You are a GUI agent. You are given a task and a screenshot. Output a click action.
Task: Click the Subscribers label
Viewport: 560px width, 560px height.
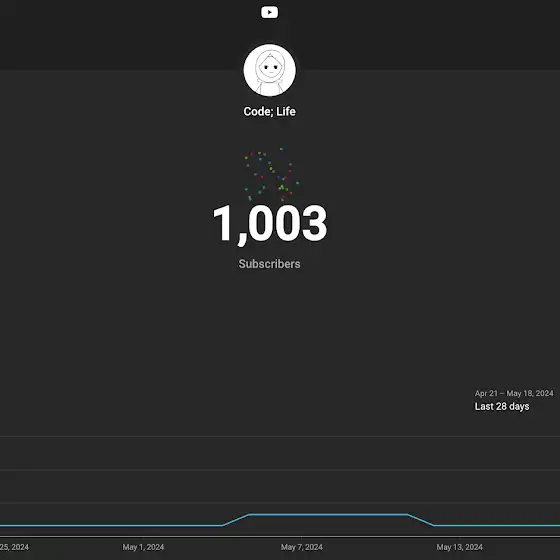(269, 264)
